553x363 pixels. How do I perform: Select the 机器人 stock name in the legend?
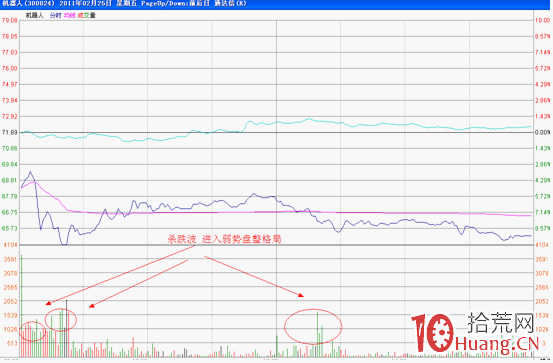(x=34, y=15)
